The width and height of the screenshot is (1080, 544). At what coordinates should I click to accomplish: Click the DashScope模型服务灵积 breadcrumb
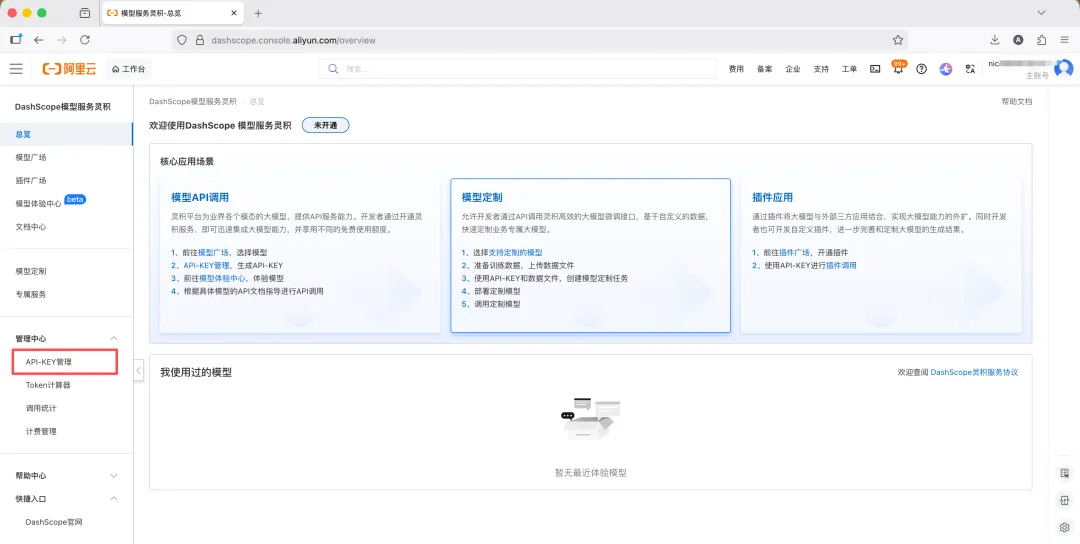(x=192, y=101)
